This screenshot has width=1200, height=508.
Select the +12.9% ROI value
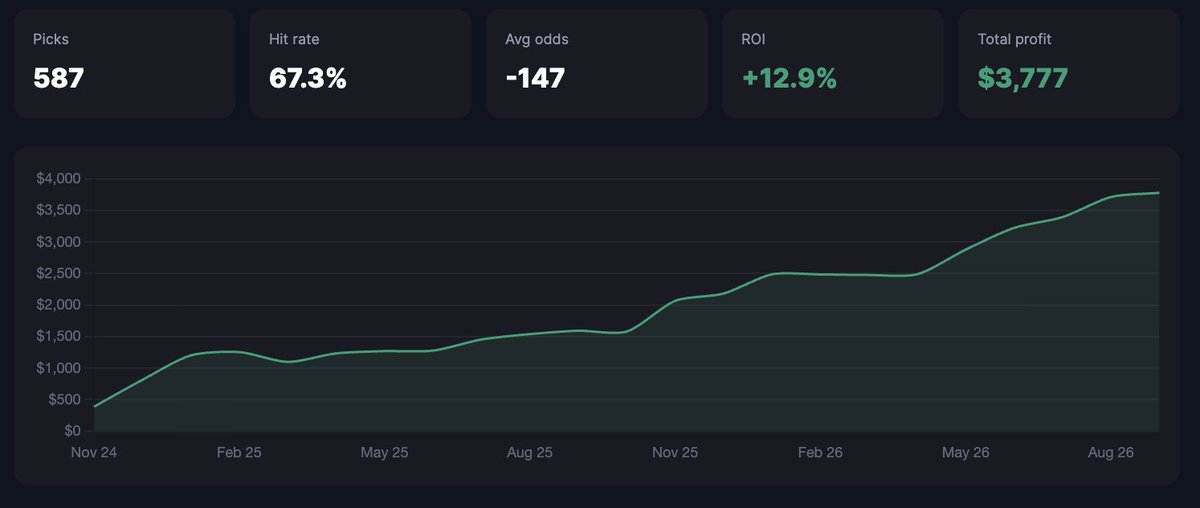coord(789,78)
